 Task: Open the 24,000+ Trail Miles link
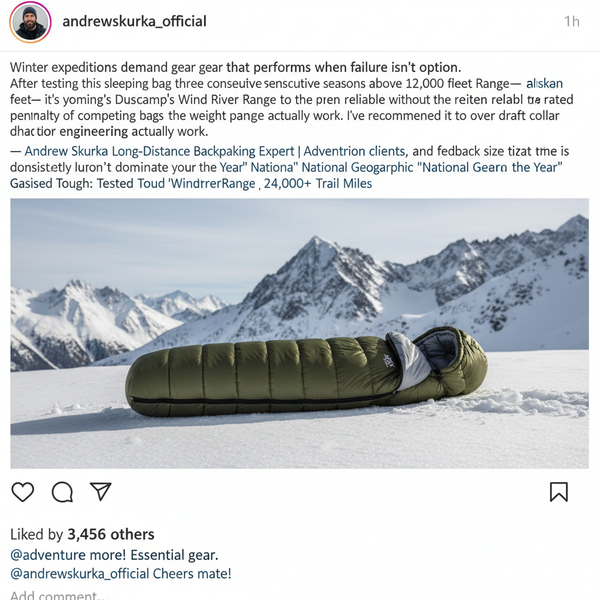(318, 184)
